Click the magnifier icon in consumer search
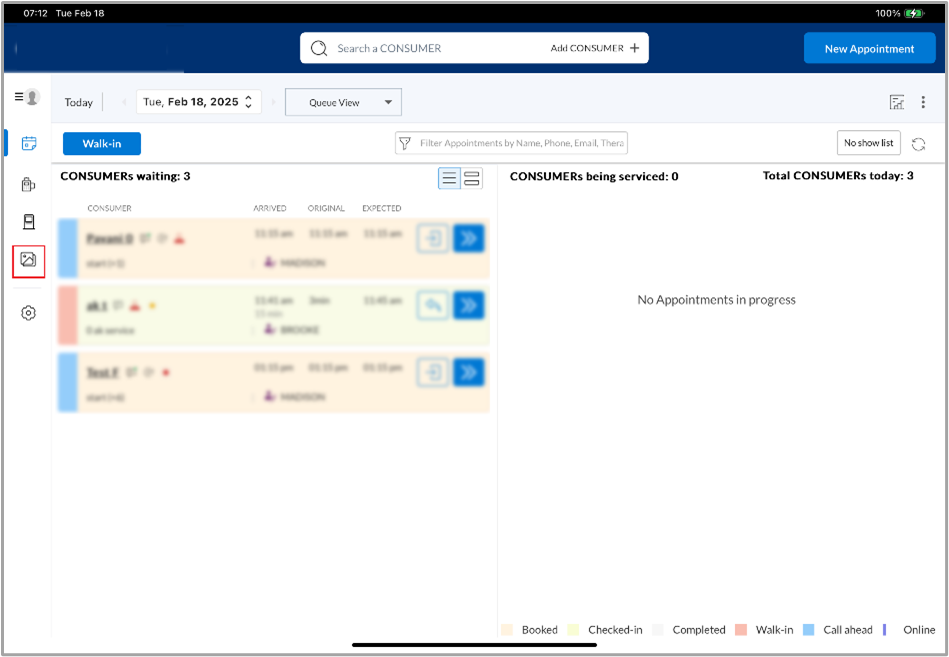This screenshot has width=949, height=657. [x=319, y=48]
